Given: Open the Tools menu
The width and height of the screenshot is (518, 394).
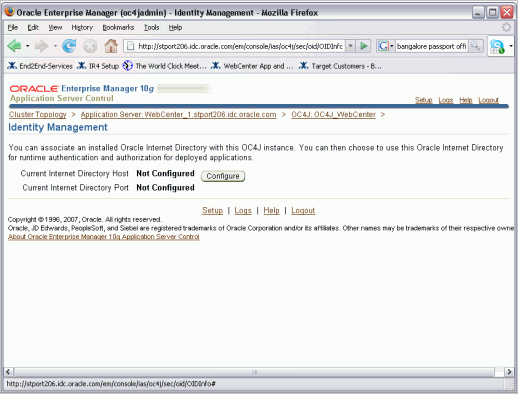Looking at the screenshot, I should tap(151, 27).
